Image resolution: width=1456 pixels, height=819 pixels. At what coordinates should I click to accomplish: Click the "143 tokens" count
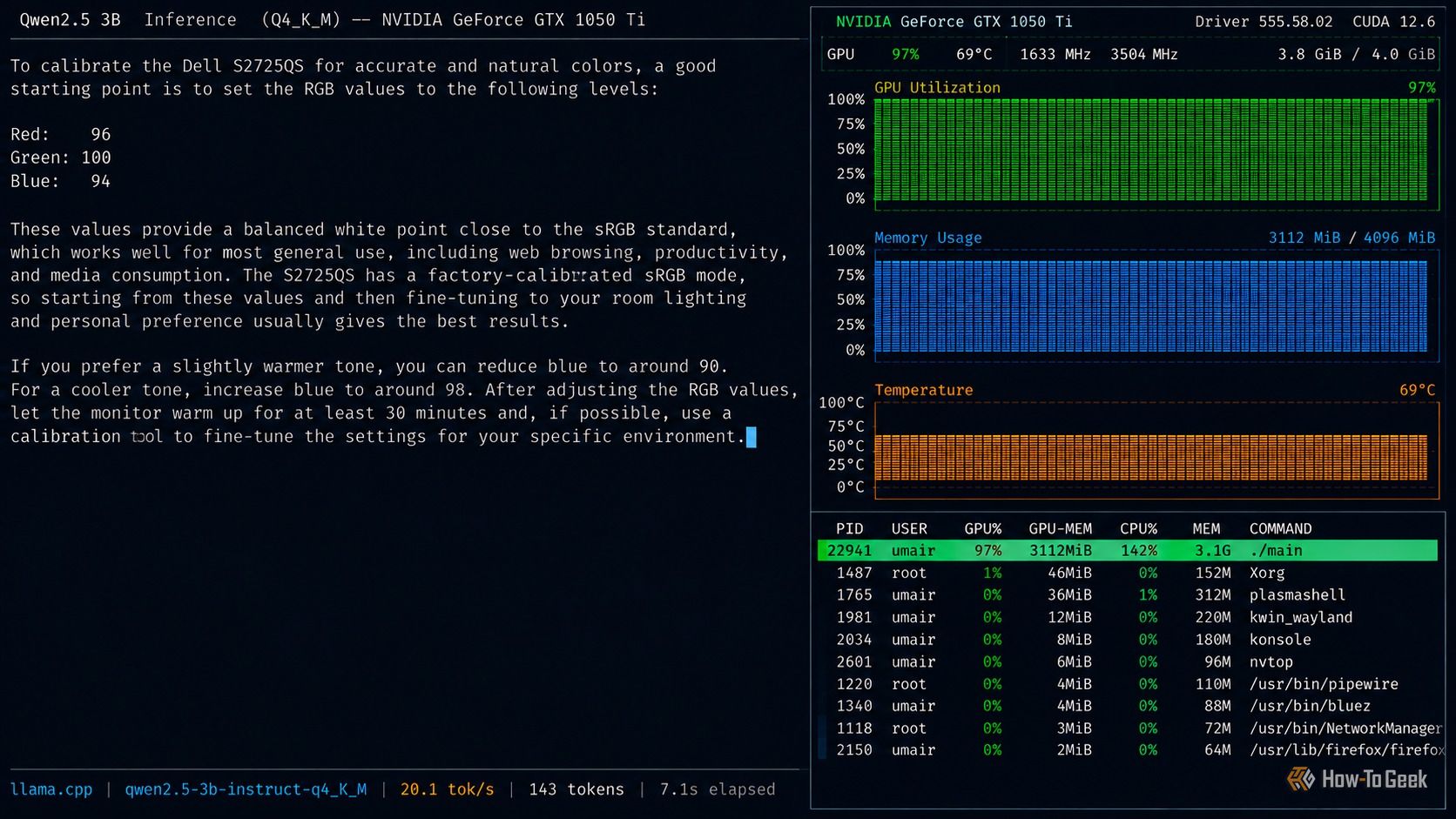576,789
